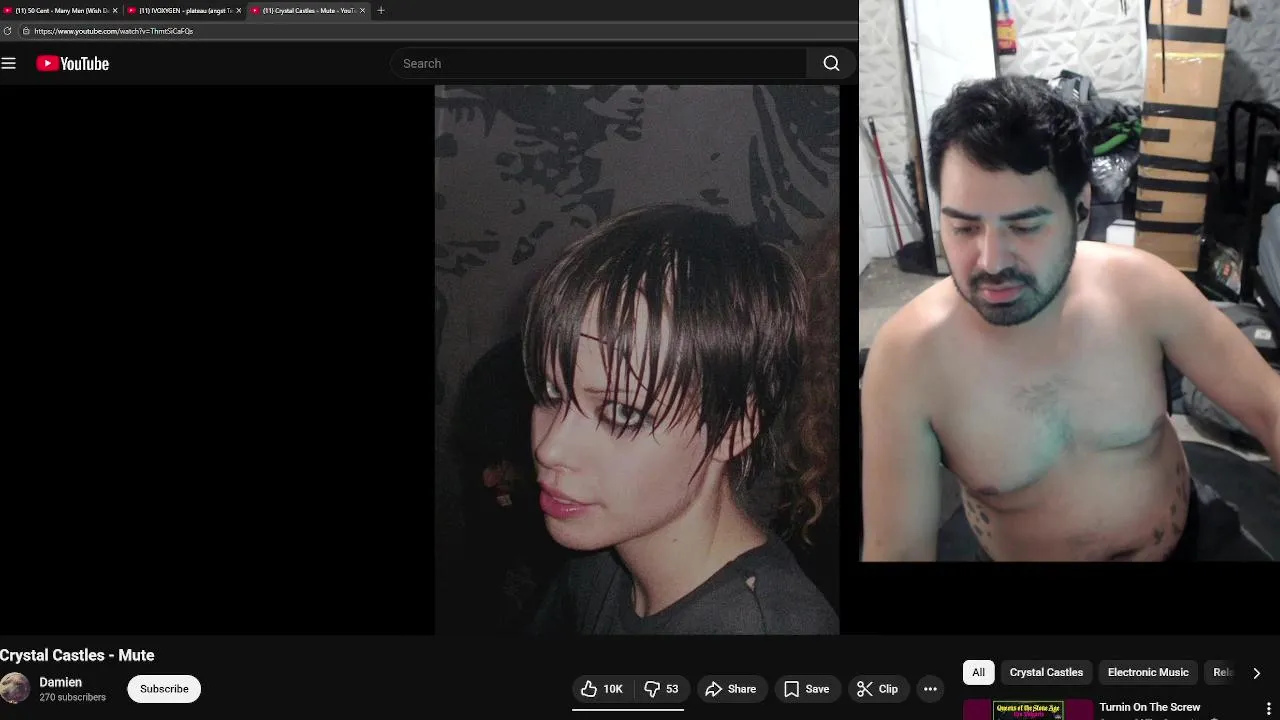The height and width of the screenshot is (720, 1280).
Task: Close the Crystal Castles - Mute tab
Action: (362, 10)
